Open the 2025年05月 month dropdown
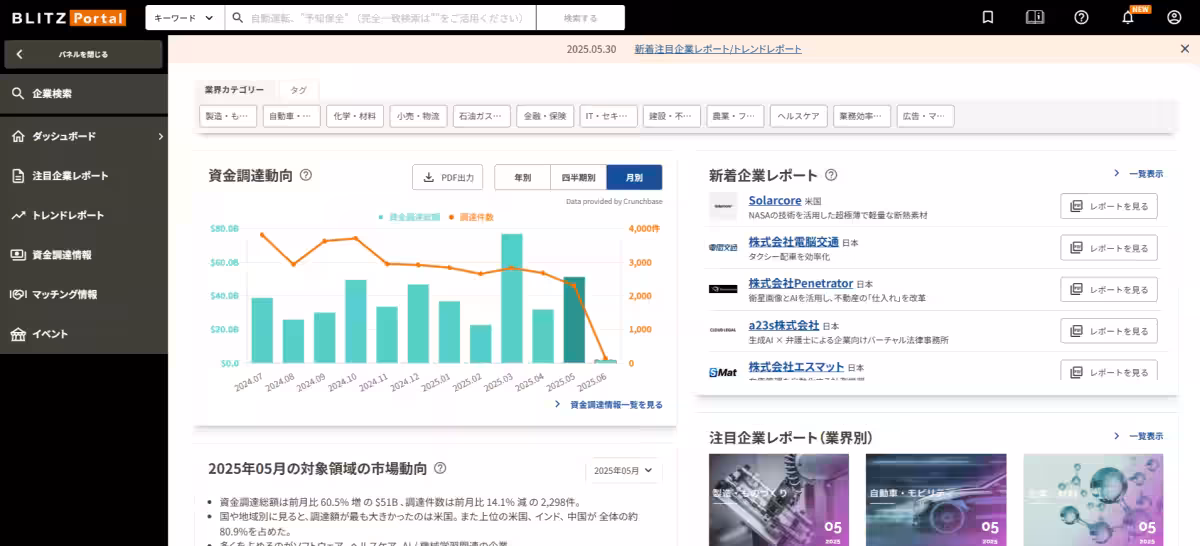The width and height of the screenshot is (1200, 546). click(x=623, y=470)
